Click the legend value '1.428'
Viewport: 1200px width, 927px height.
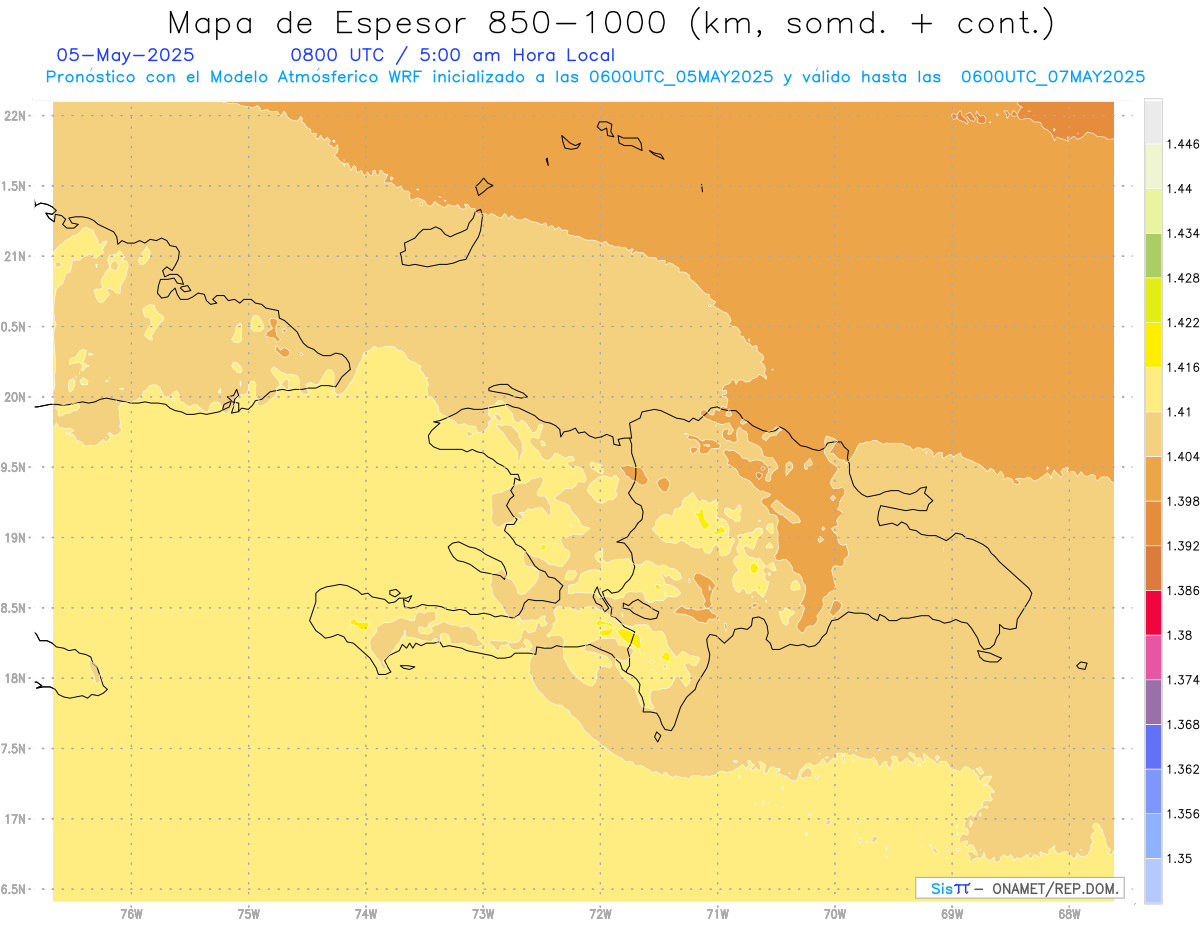click(x=1182, y=278)
